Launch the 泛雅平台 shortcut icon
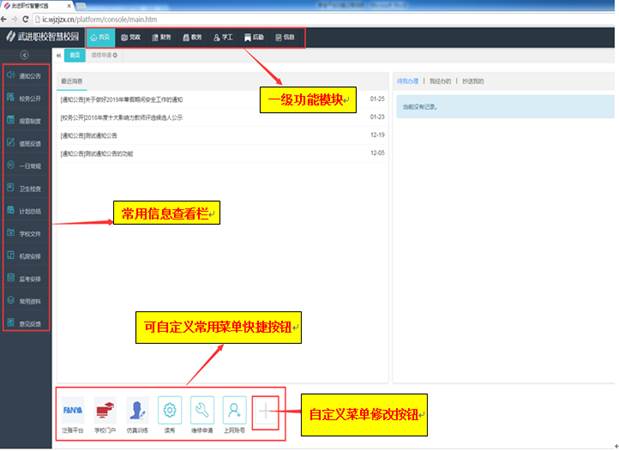The image size is (619, 451). point(73,415)
